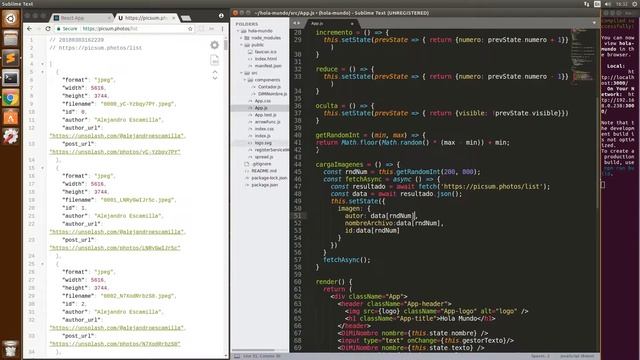
Task: Open first author_url unsplash link
Action: coord(117,136)
